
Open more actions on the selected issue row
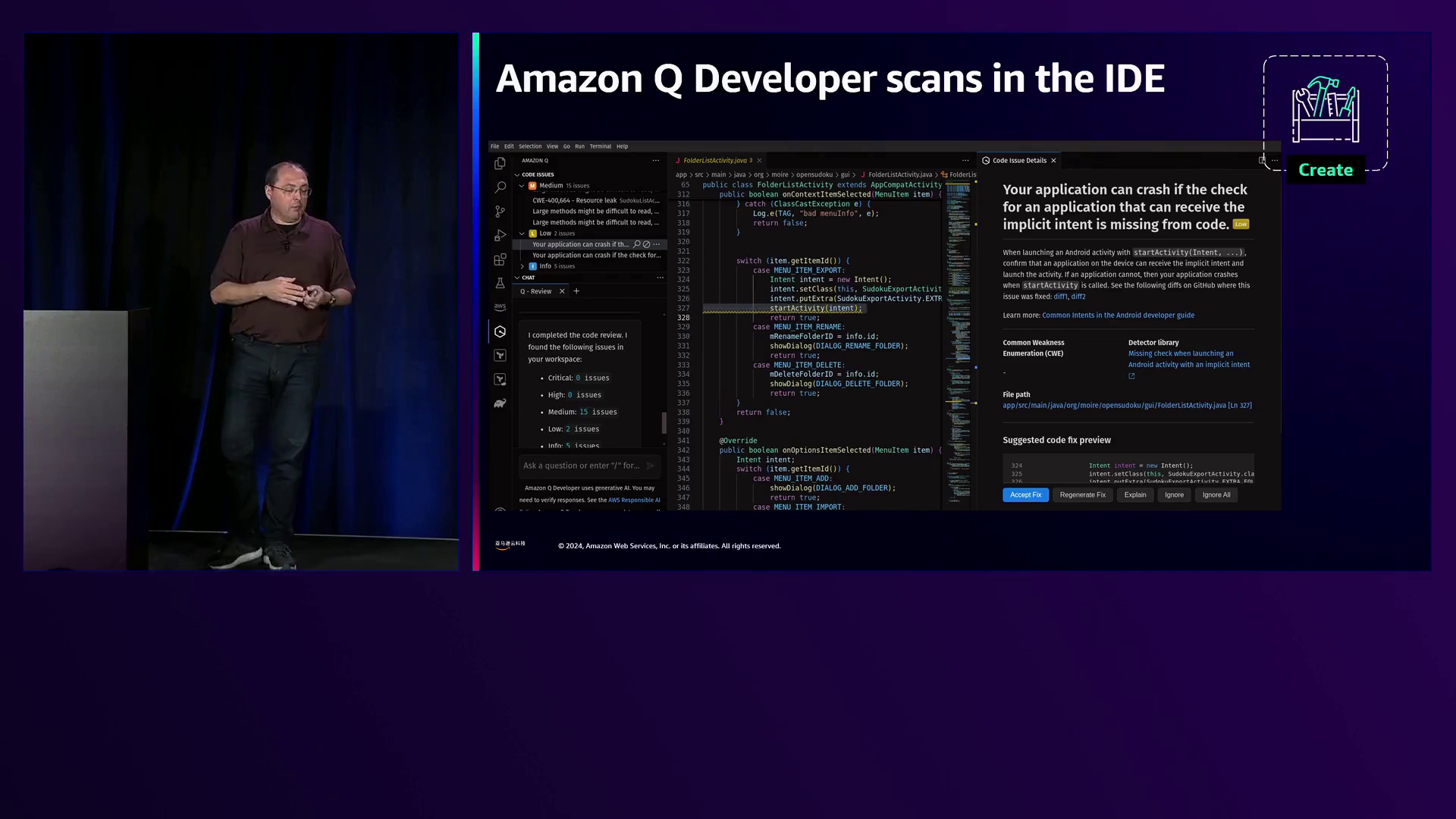[657, 244]
